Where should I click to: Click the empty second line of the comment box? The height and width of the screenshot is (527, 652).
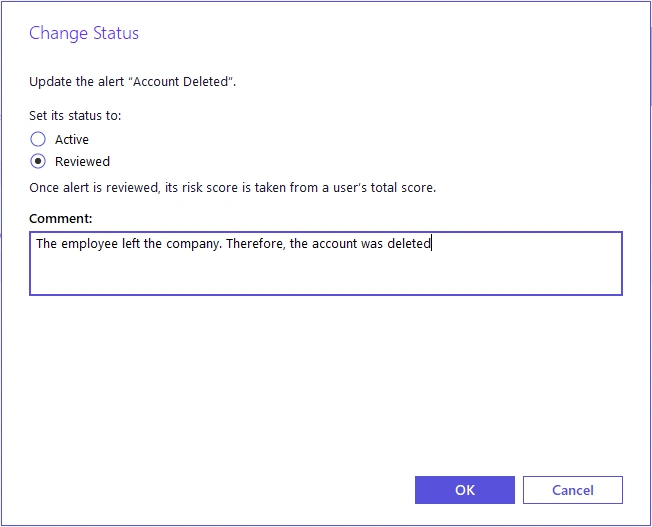(x=325, y=274)
